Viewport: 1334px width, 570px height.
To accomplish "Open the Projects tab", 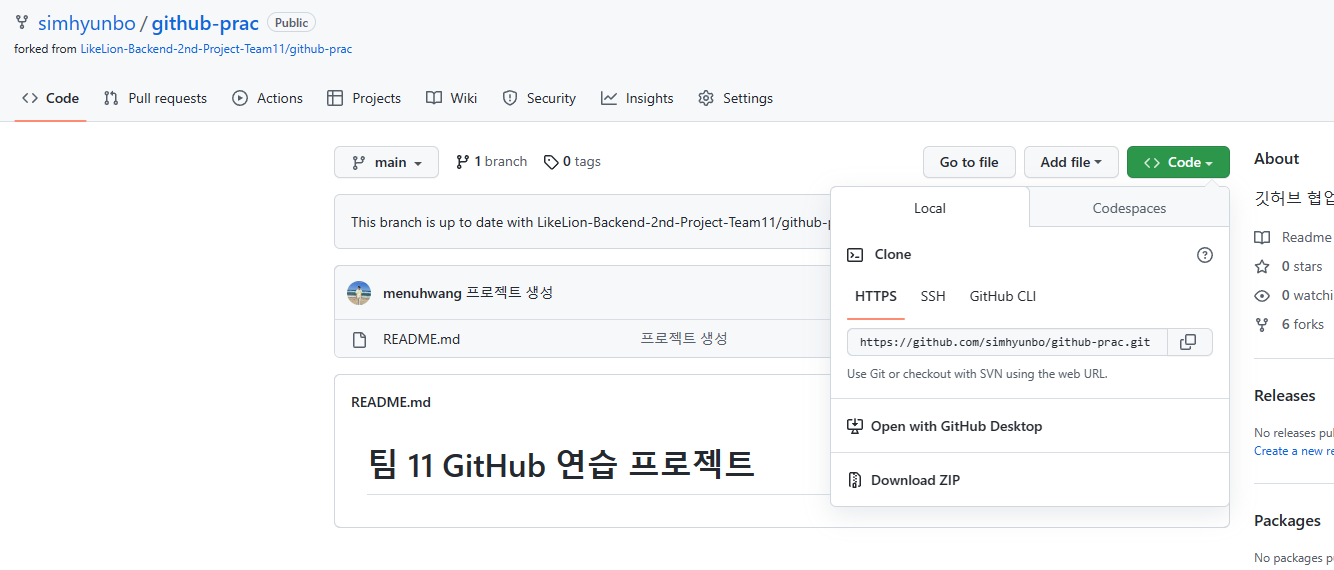I will (x=364, y=98).
